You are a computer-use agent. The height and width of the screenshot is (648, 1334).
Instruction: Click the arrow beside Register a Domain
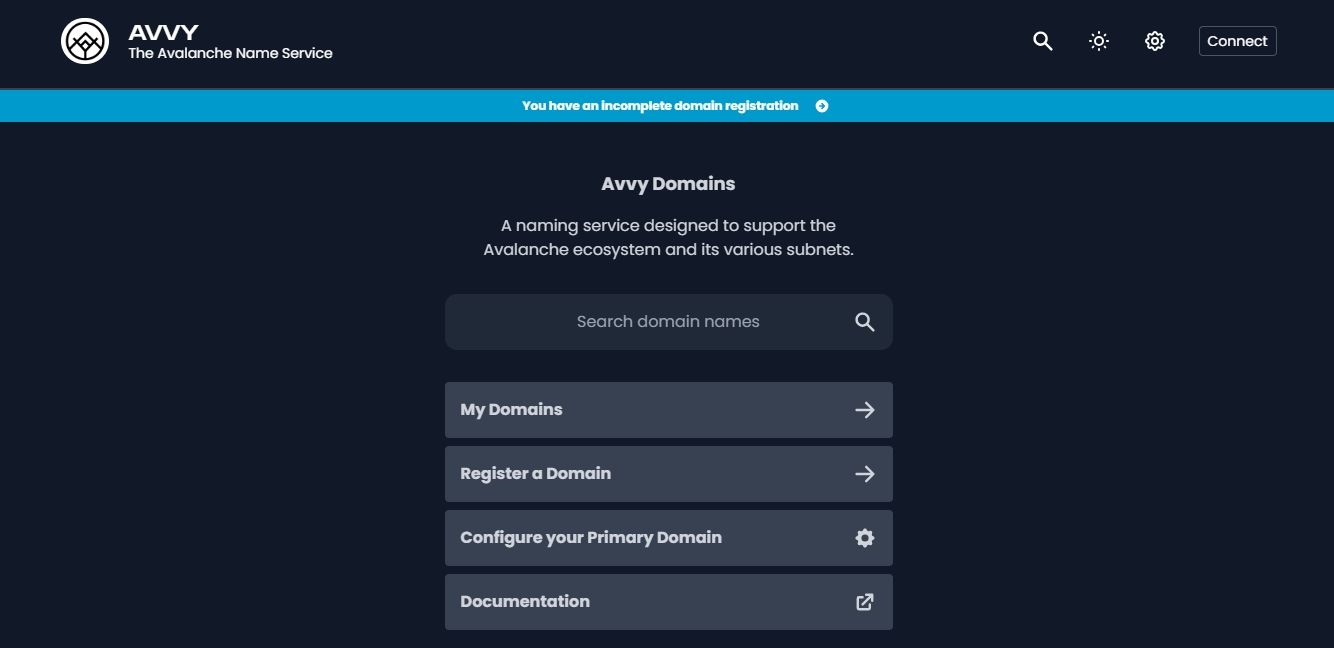[865, 474]
